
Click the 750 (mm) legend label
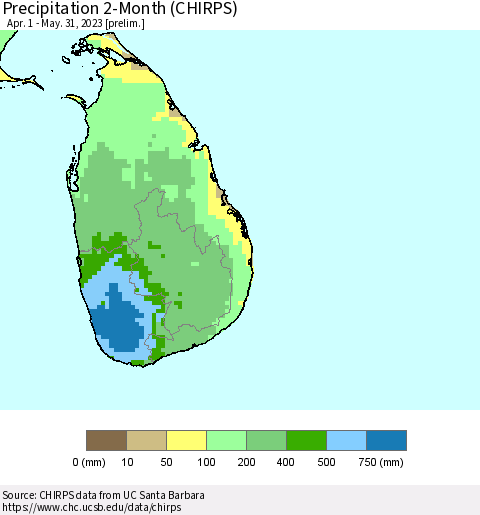[x=381, y=462]
